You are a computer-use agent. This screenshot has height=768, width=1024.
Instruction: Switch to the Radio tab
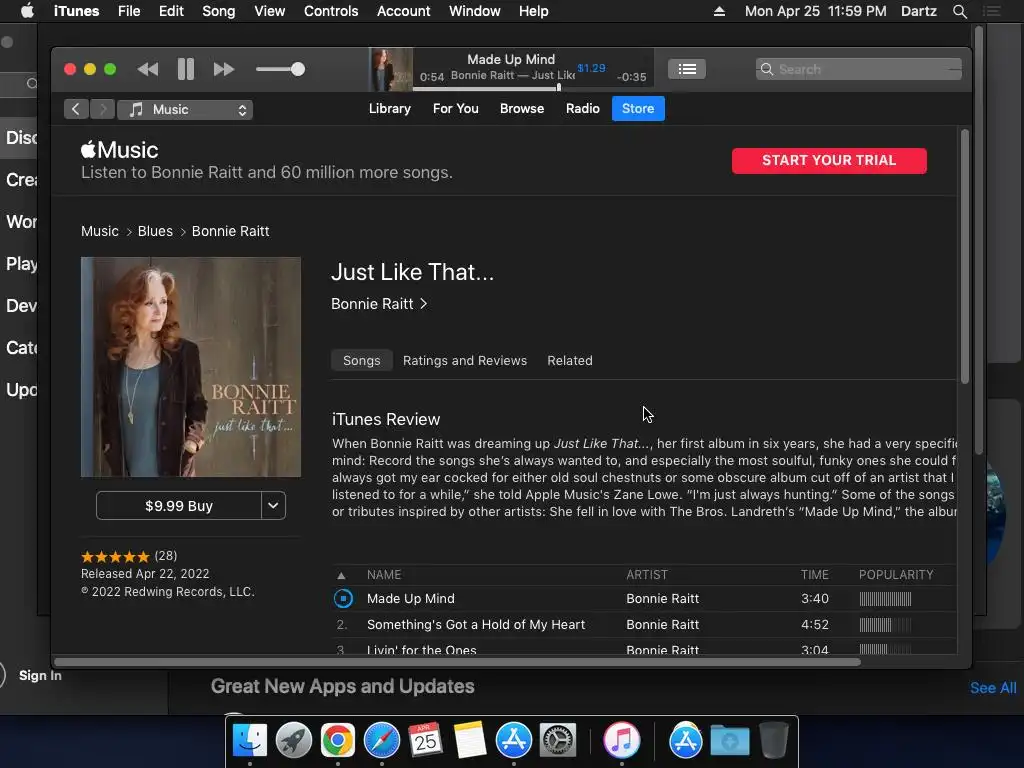pyautogui.click(x=583, y=108)
